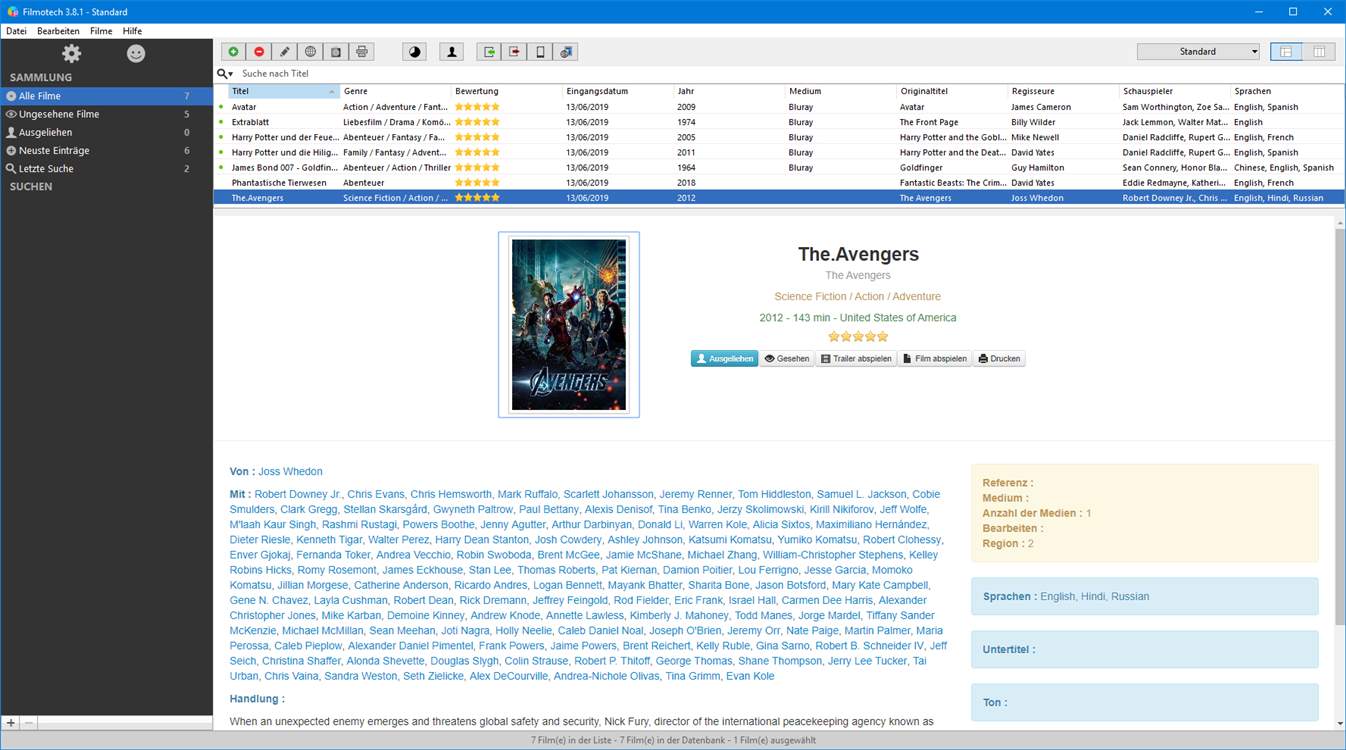Open the Scarlett Johansson actor link
The width and height of the screenshot is (1346, 750).
608,494
